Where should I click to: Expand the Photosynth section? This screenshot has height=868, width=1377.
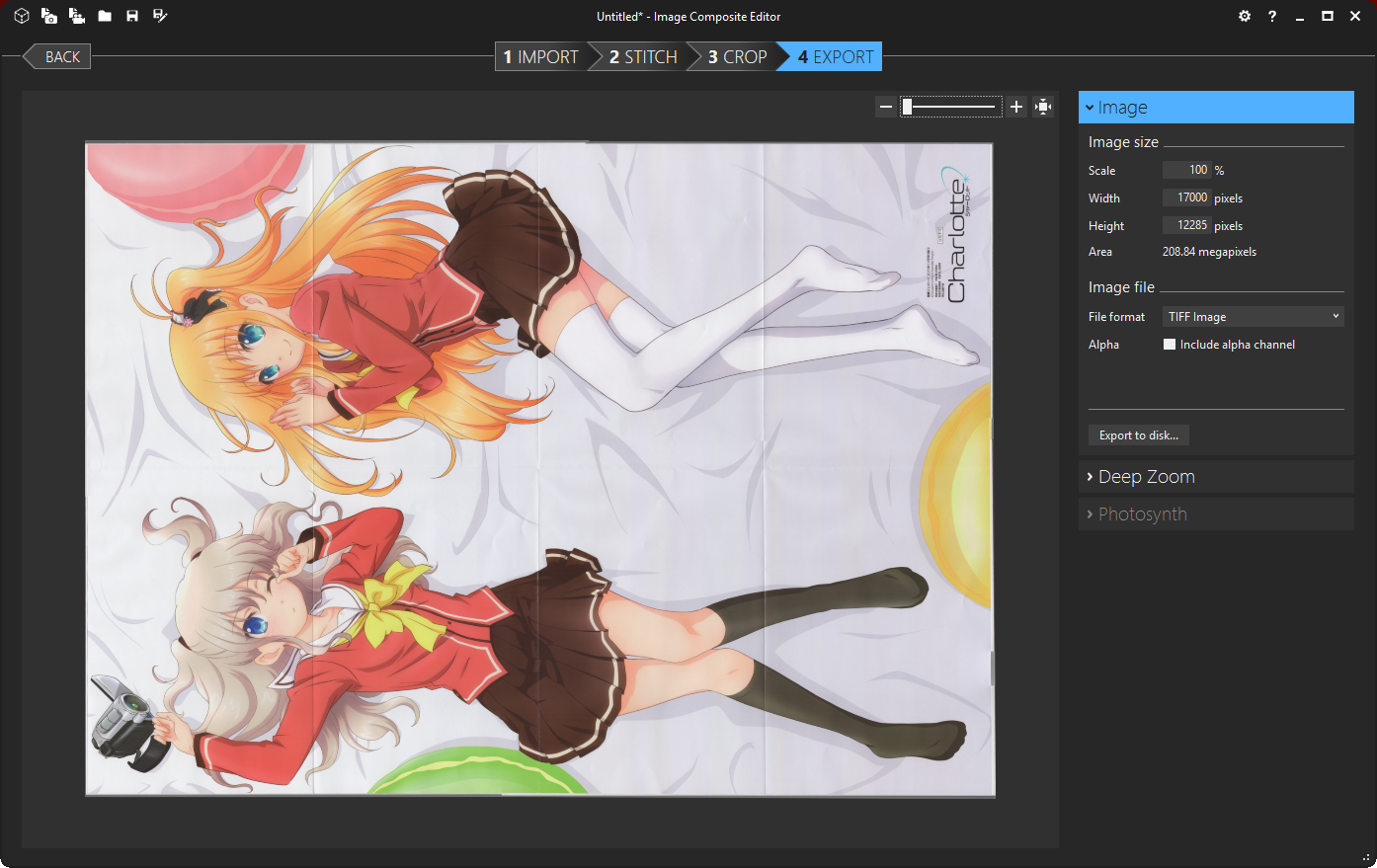1216,513
